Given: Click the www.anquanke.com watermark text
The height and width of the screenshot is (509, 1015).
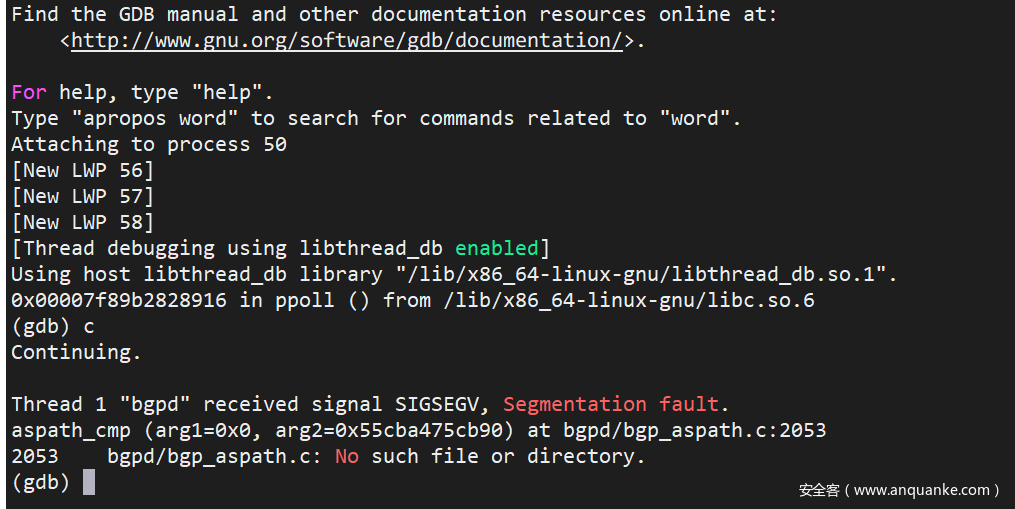Looking at the screenshot, I should pyautogui.click(x=898, y=490).
